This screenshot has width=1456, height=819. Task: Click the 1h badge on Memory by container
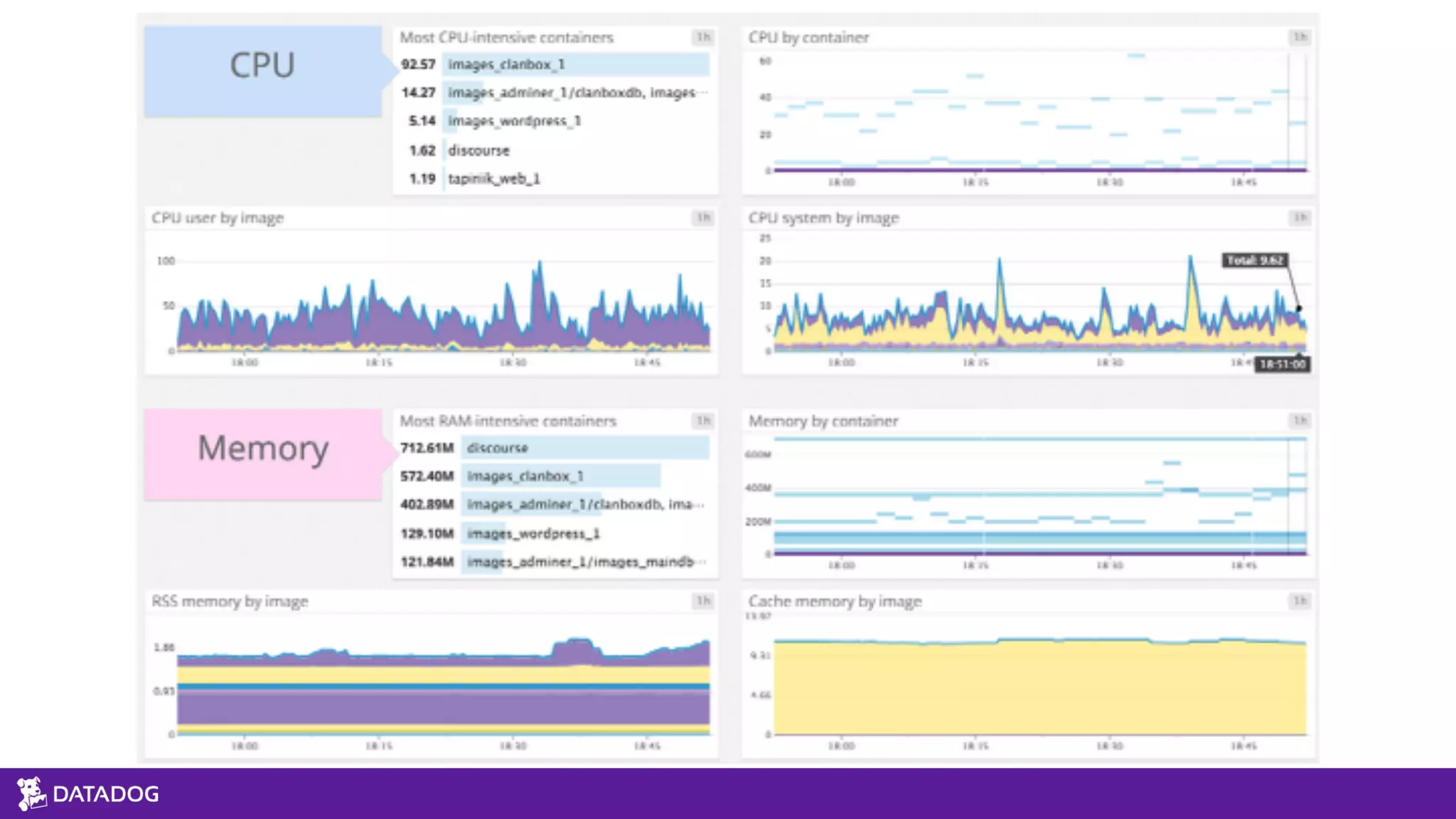coord(1300,421)
